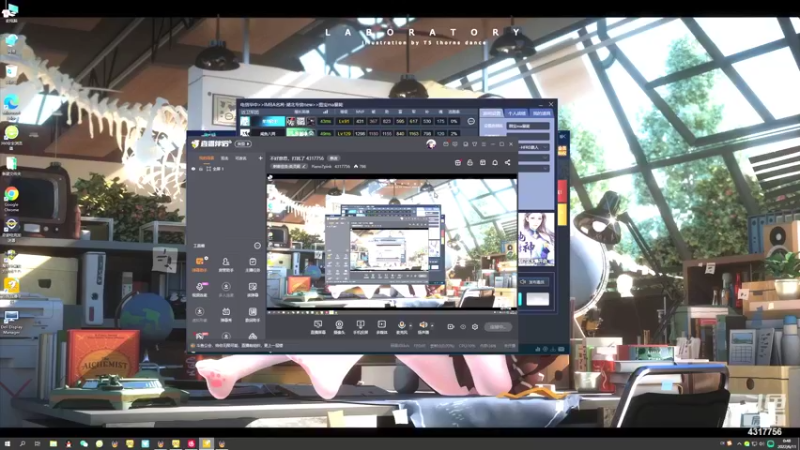Image resolution: width=800 pixels, height=450 pixels.
Task: Click the calendar icon with red dot
Action: [458, 162]
